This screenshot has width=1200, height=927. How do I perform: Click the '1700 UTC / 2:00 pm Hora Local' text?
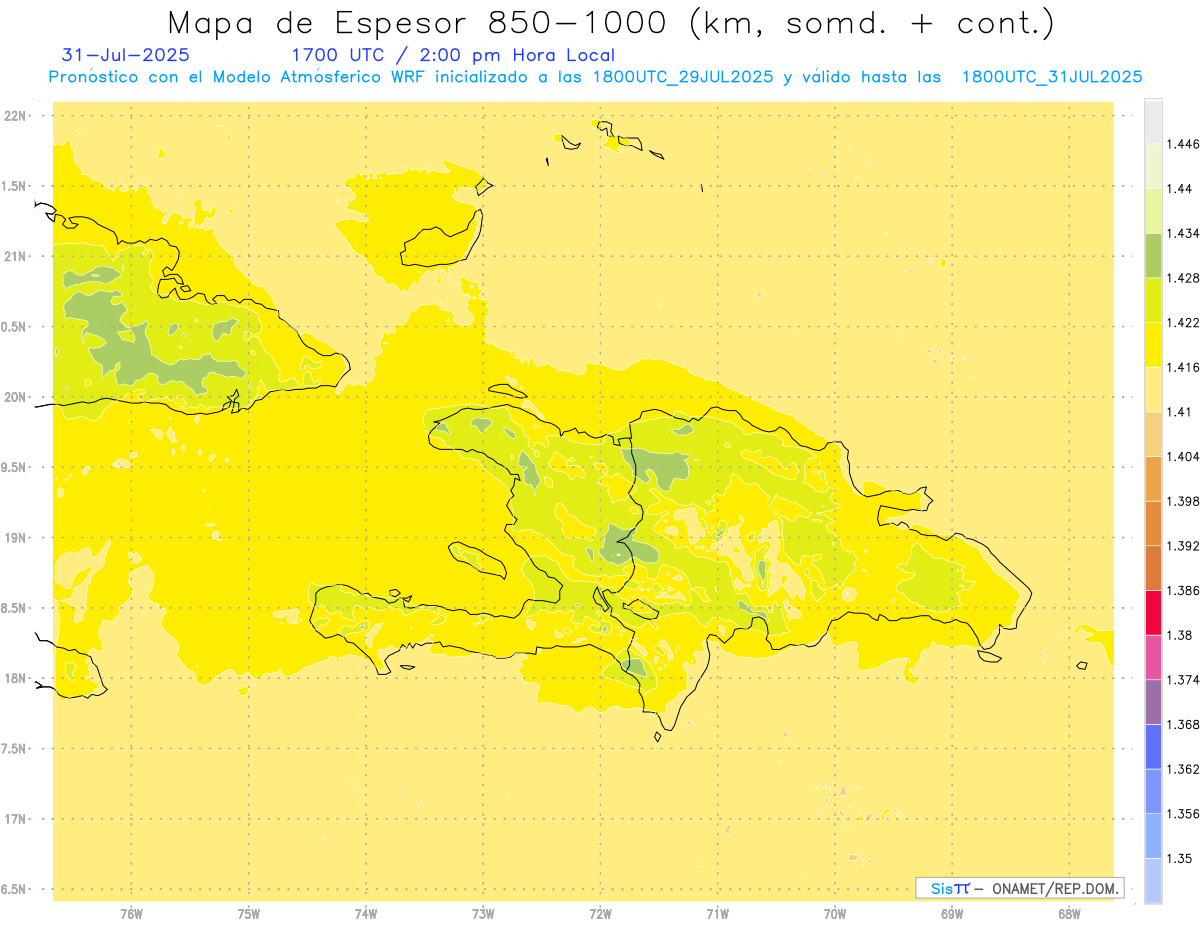click(453, 55)
